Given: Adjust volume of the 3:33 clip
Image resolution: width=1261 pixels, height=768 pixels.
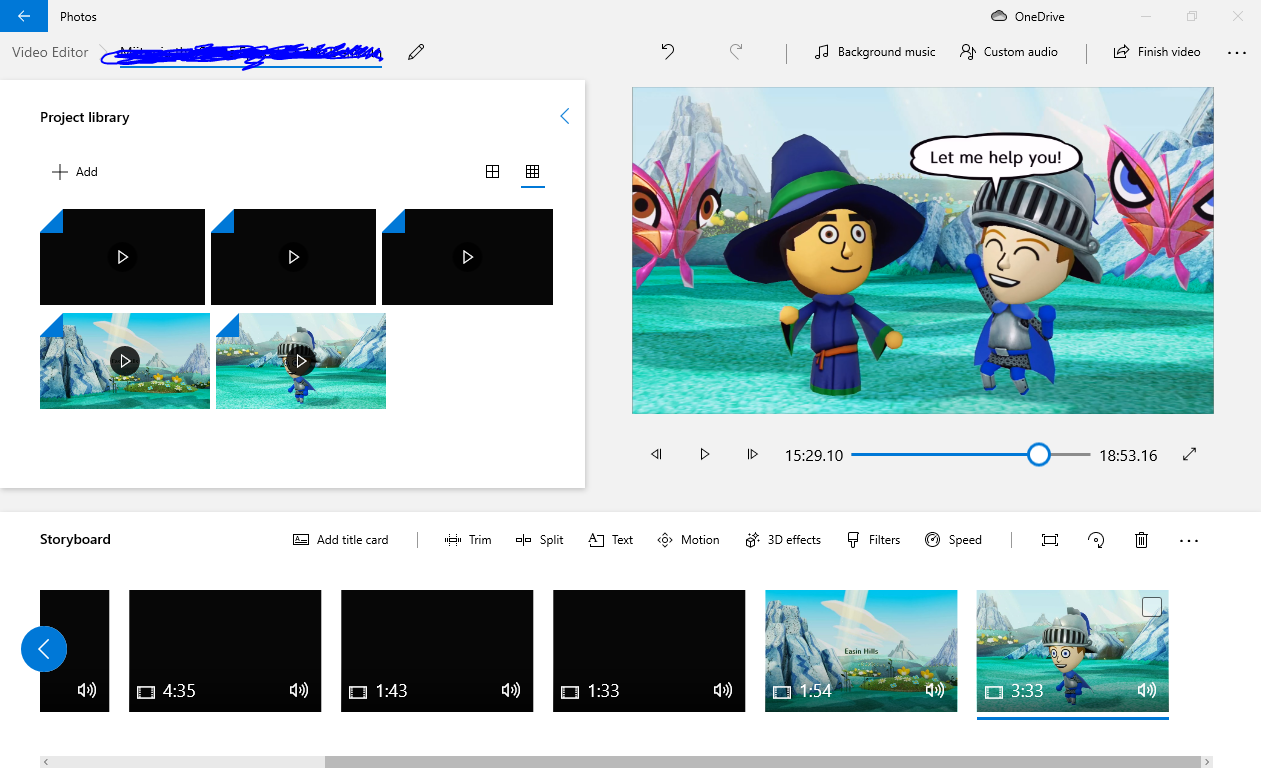Looking at the screenshot, I should click(x=1146, y=690).
